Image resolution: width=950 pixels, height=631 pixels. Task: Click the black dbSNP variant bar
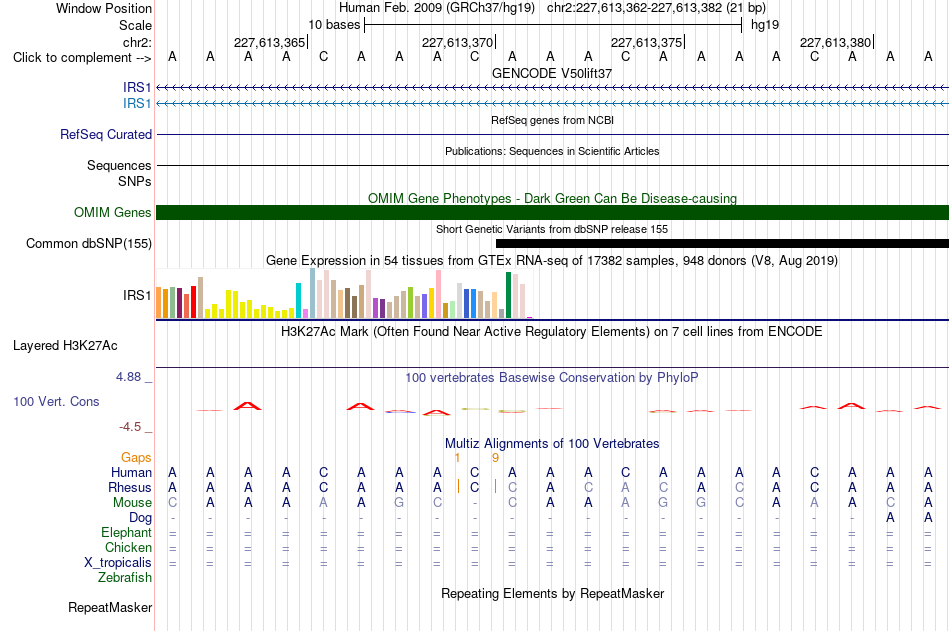coord(722,244)
